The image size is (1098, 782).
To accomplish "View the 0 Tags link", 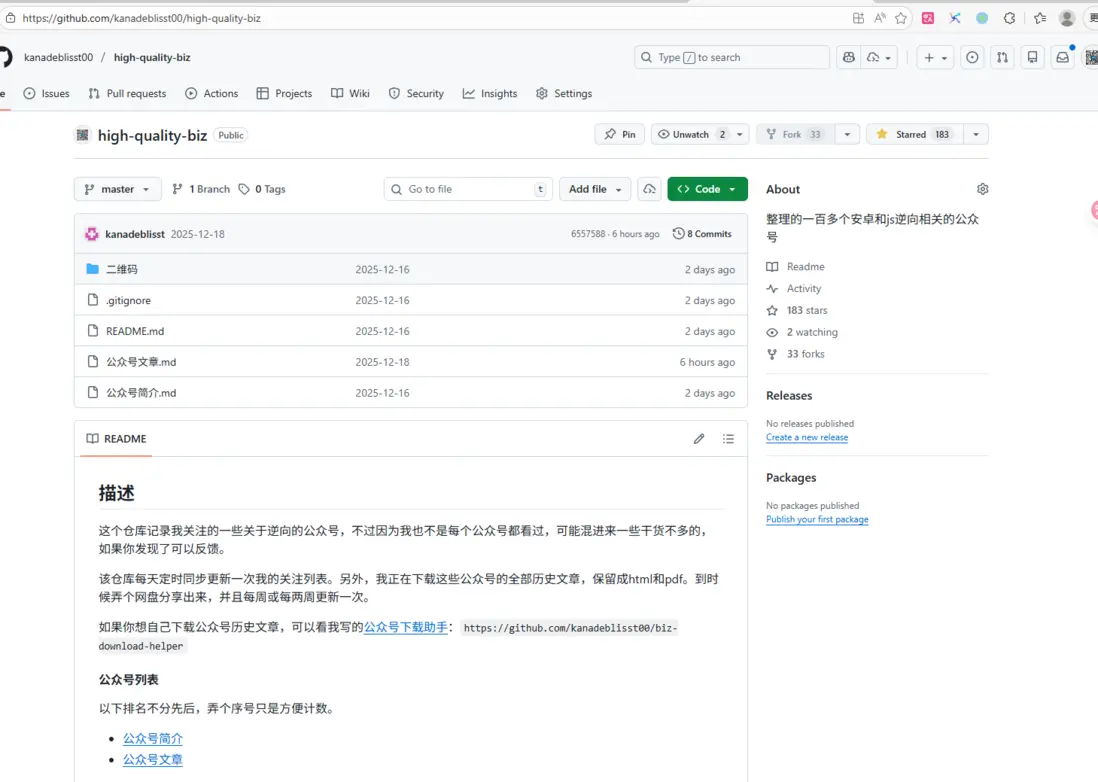I will click(x=262, y=189).
